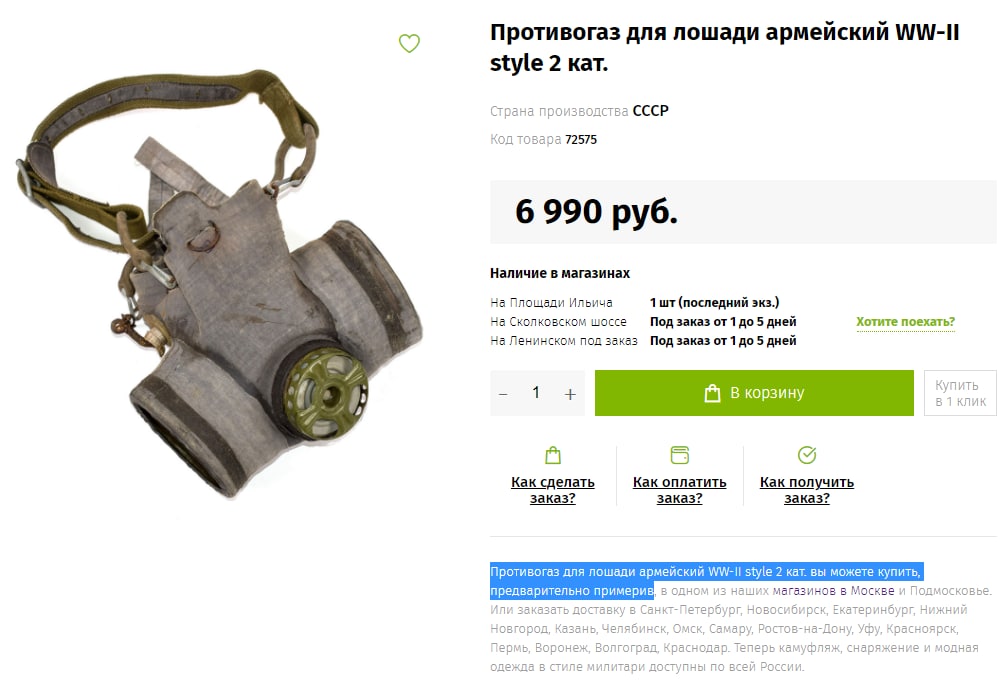Follow the 'магазинов в Москве' link
This screenshot has width=1004, height=684.
coord(833,590)
